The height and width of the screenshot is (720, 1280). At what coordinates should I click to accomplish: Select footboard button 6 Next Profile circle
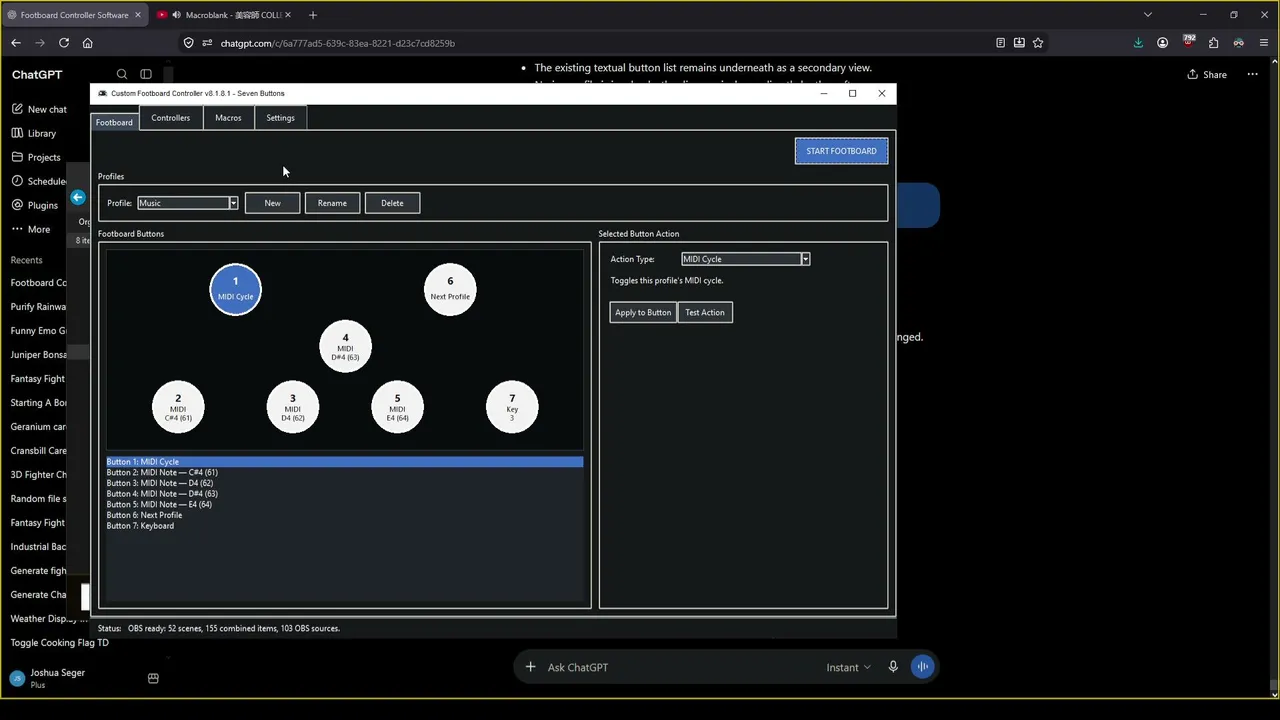[450, 289]
